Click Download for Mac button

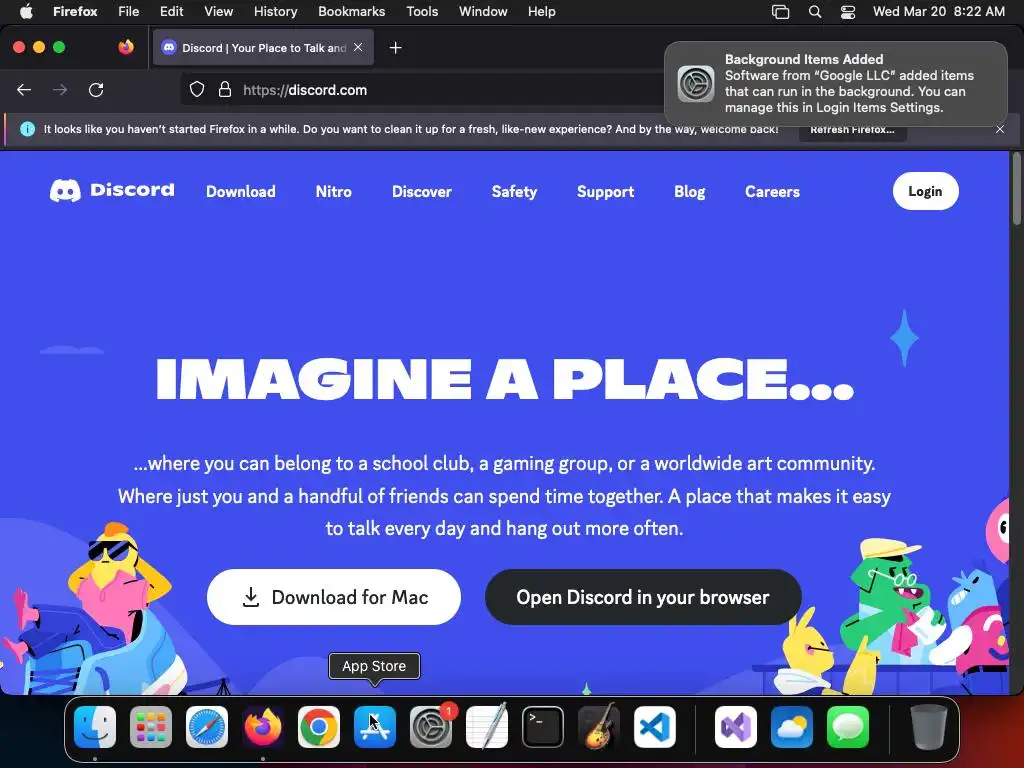[x=334, y=597]
